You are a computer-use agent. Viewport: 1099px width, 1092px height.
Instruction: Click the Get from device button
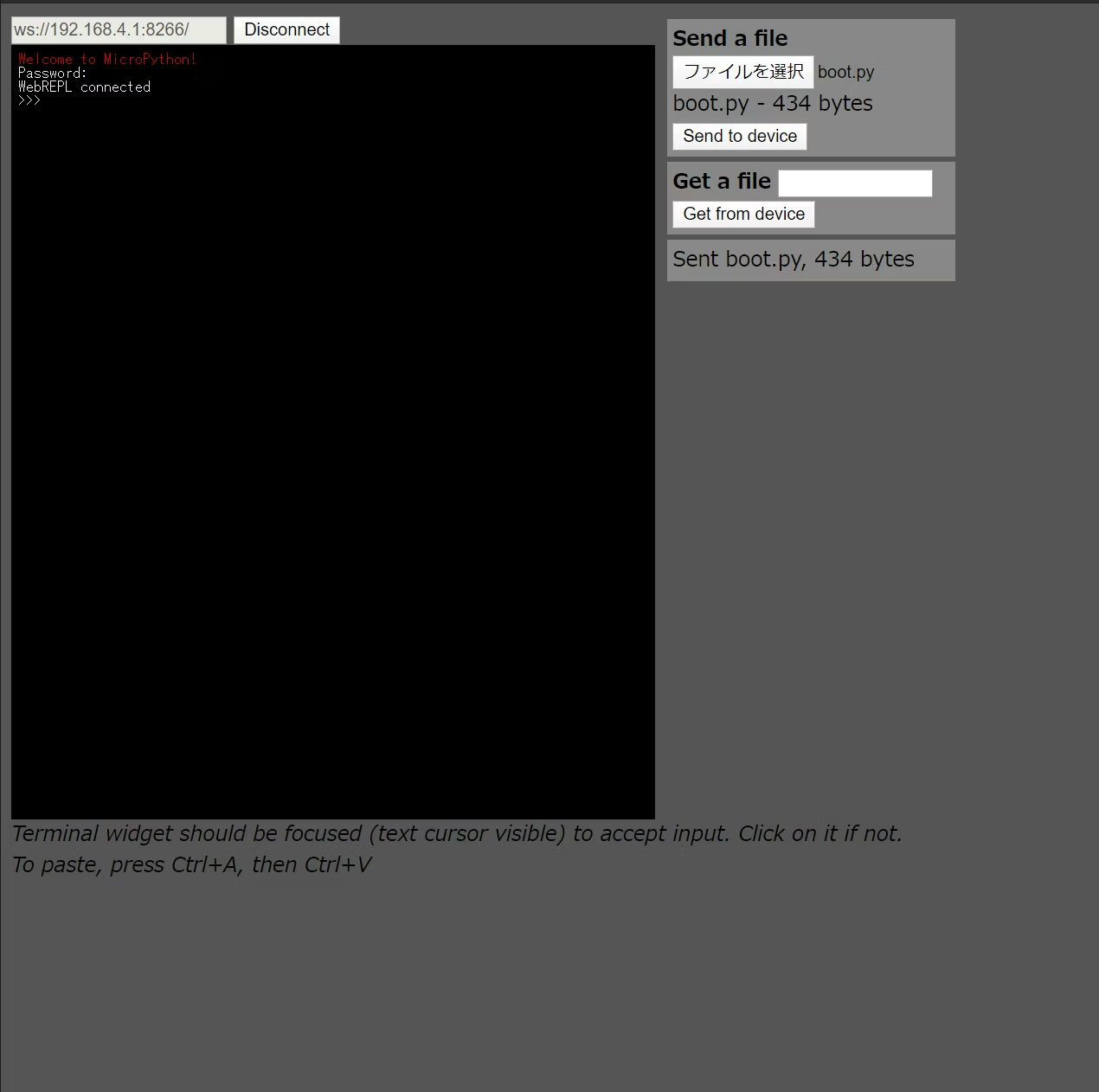(x=743, y=214)
